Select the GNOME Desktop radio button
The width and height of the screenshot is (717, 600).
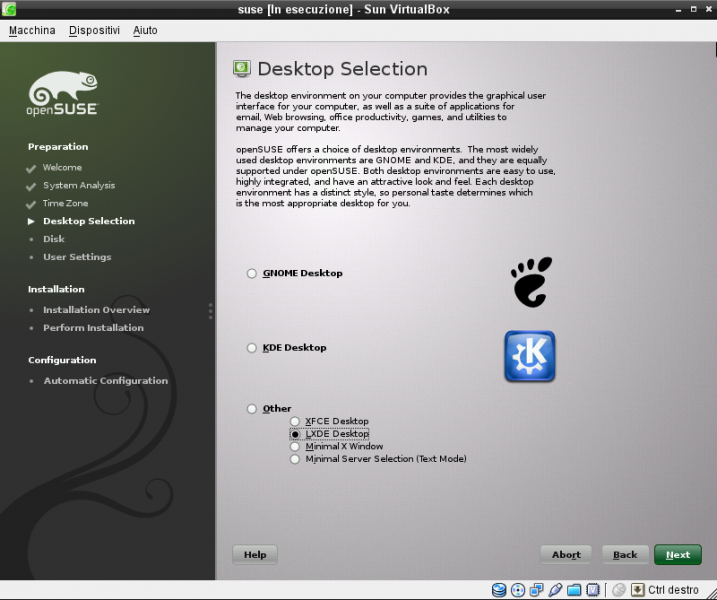(x=251, y=273)
